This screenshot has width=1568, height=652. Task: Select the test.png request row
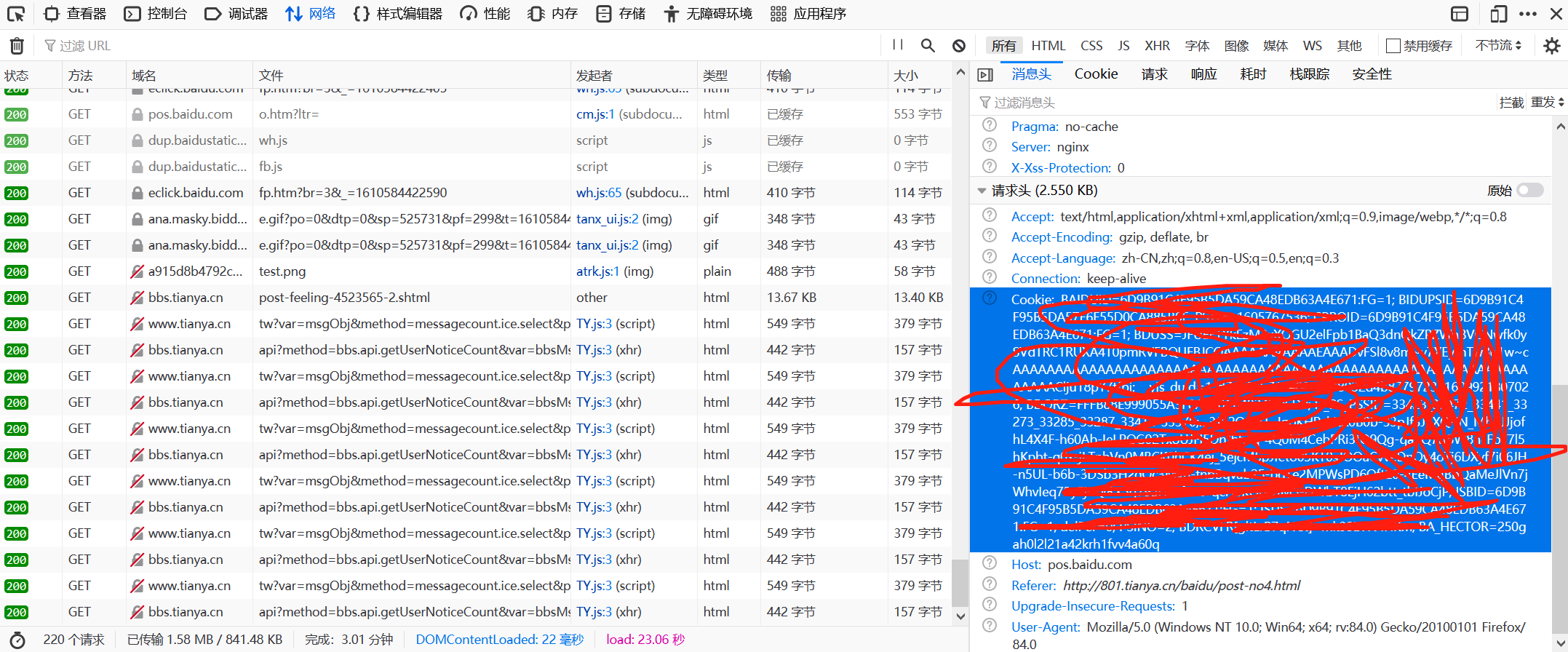click(x=476, y=271)
